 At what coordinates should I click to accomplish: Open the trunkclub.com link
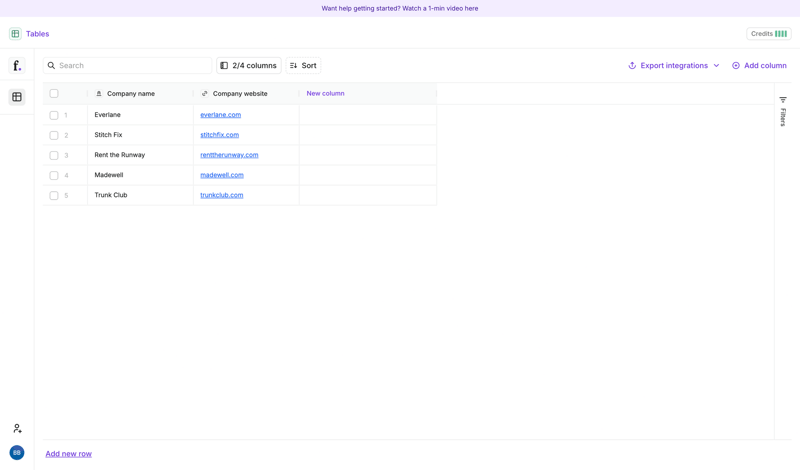[221, 195]
